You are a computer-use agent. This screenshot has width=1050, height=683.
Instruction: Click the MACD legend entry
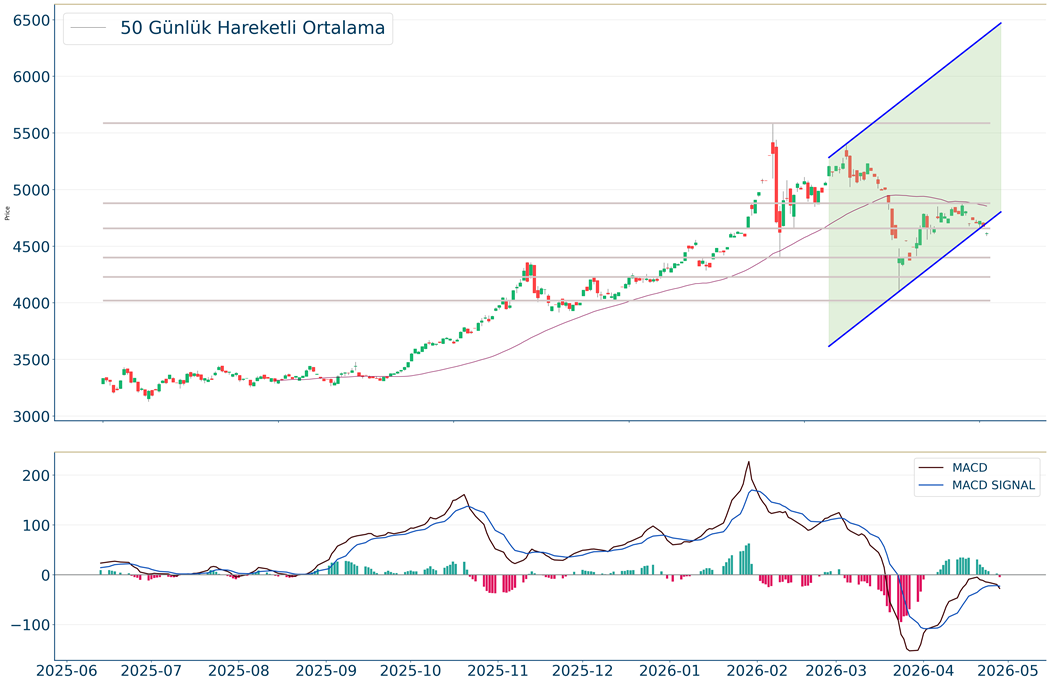(x=971, y=468)
